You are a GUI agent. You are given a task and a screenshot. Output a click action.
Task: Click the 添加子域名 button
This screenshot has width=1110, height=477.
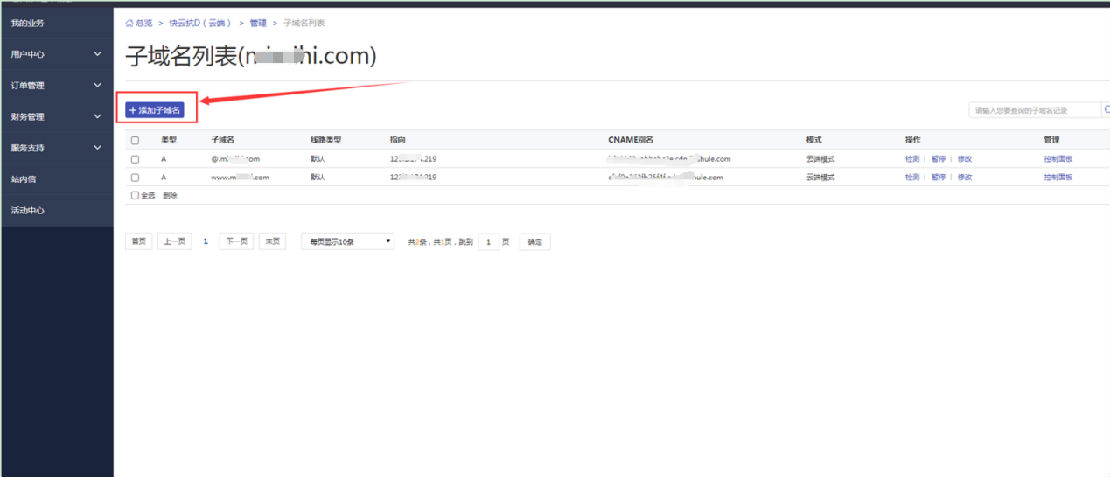click(x=155, y=110)
